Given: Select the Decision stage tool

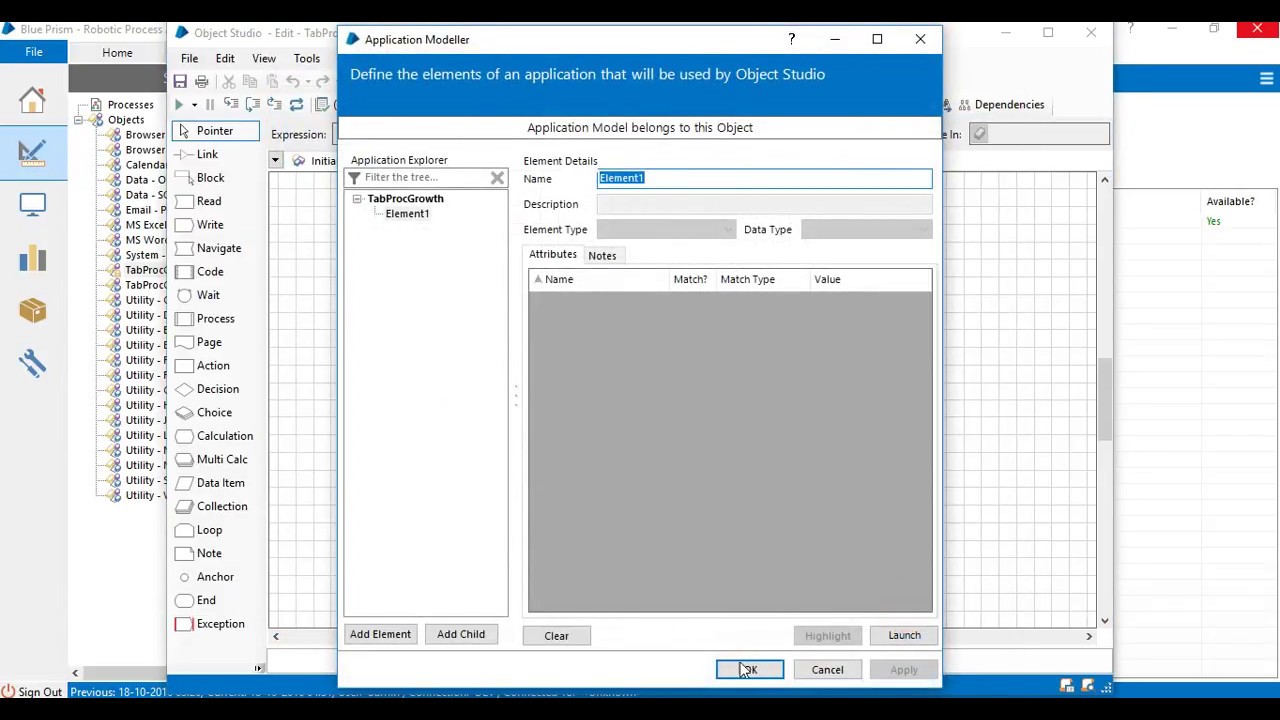Looking at the screenshot, I should 218,389.
